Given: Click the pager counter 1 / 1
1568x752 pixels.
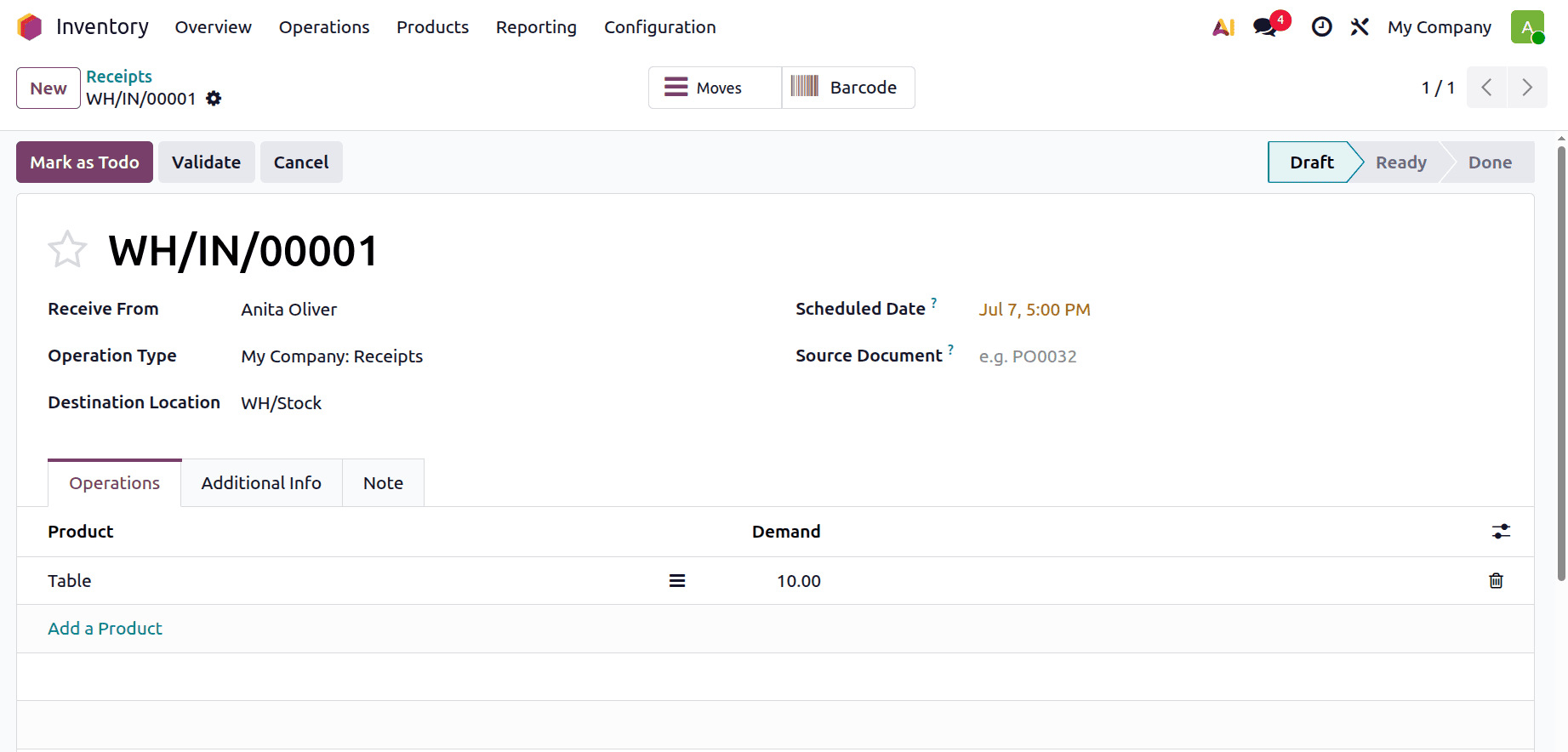Looking at the screenshot, I should 1438,88.
